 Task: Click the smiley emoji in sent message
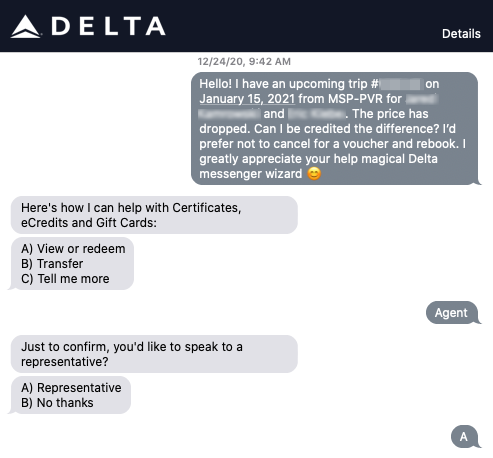pos(314,174)
